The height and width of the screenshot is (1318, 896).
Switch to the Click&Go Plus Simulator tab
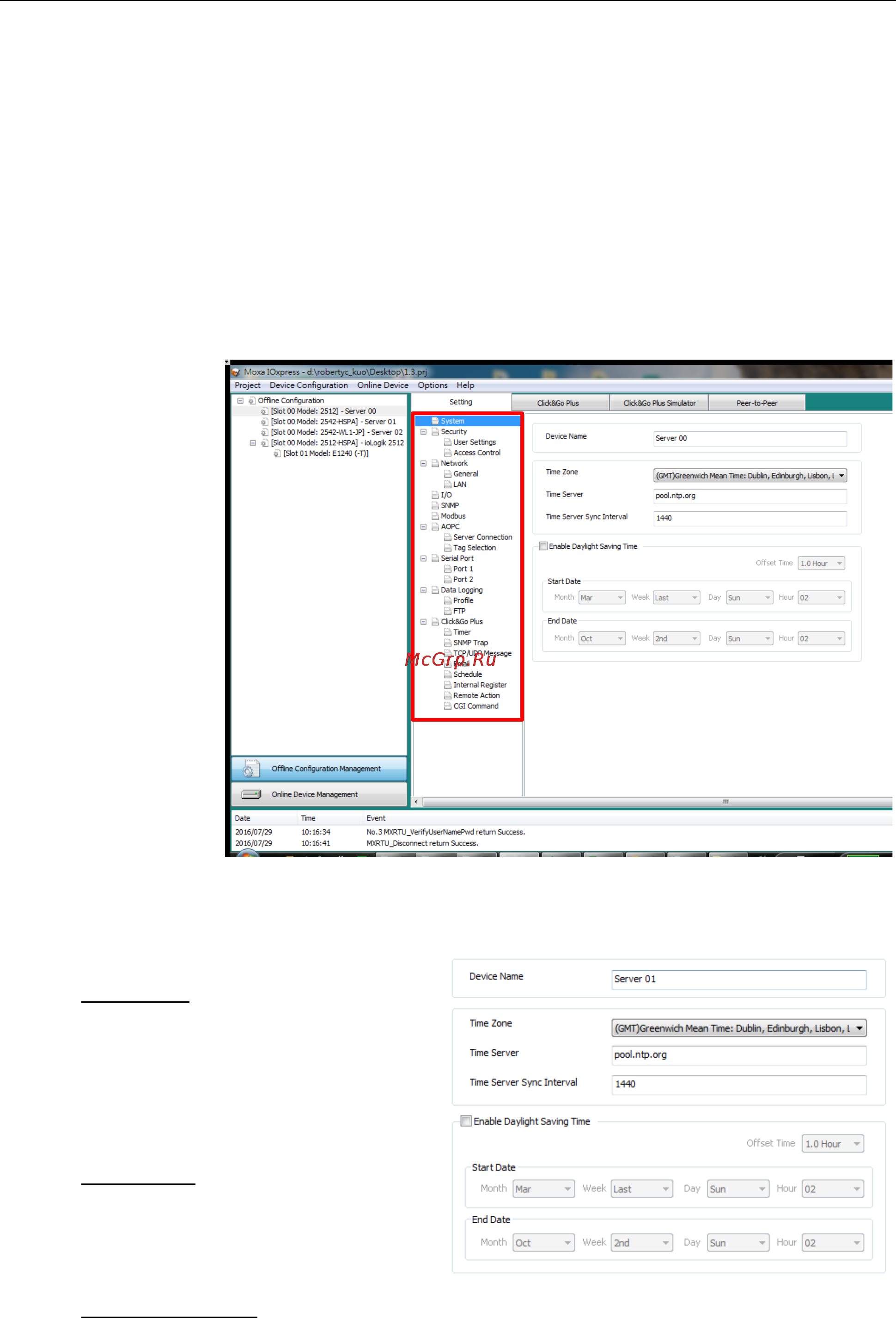(x=659, y=403)
